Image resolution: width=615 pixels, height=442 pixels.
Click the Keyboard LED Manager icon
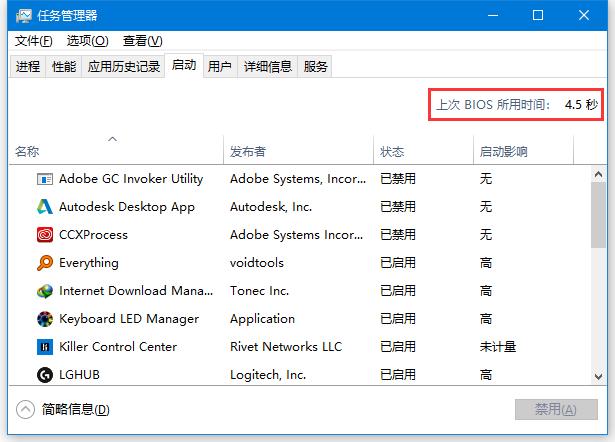tap(44, 319)
